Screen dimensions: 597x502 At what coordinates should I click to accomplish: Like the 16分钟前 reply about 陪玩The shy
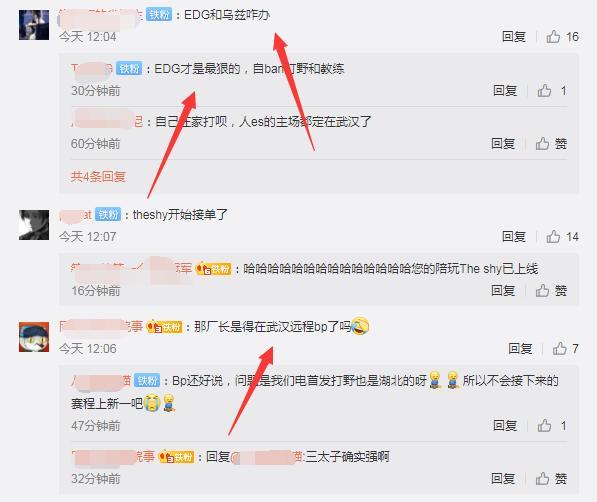551,291
